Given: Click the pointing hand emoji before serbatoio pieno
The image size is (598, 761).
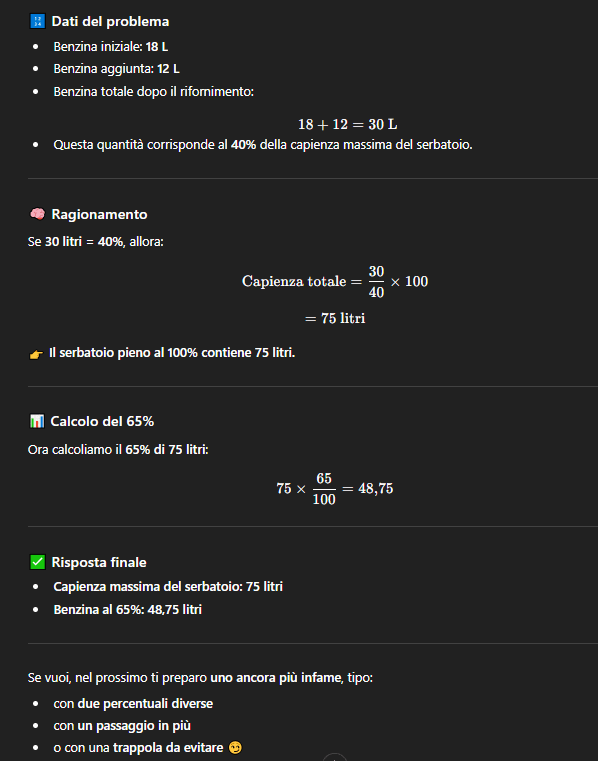Looking at the screenshot, I should click(36, 354).
